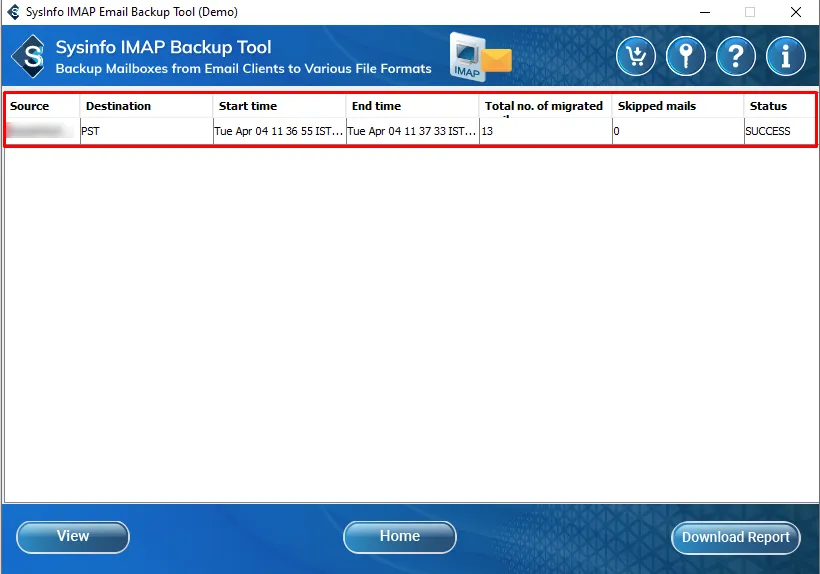Screen dimensions: 820x574
Task: Select the blurred source account cell
Action: 43,131
